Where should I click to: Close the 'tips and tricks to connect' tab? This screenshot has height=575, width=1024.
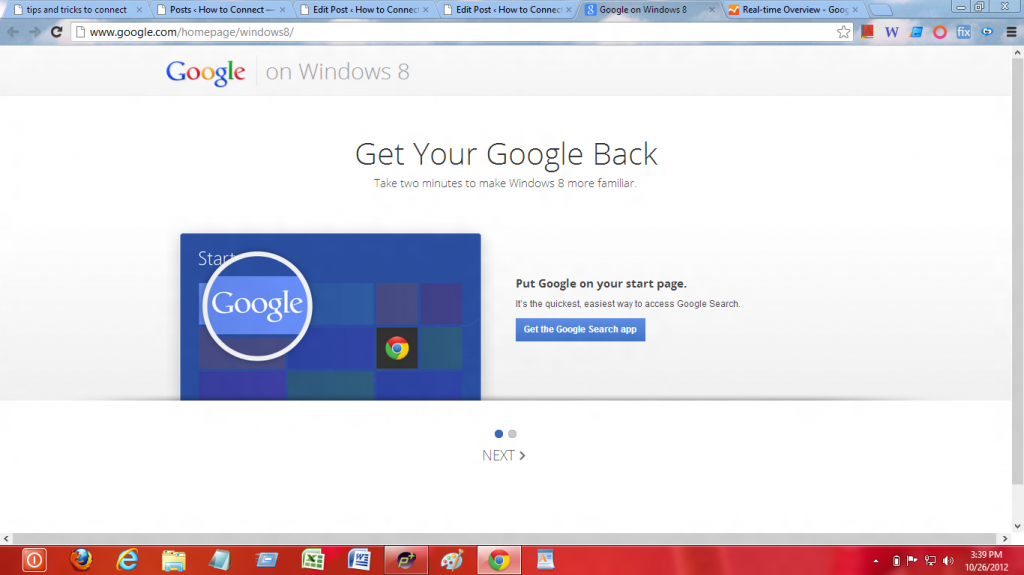click(x=139, y=10)
